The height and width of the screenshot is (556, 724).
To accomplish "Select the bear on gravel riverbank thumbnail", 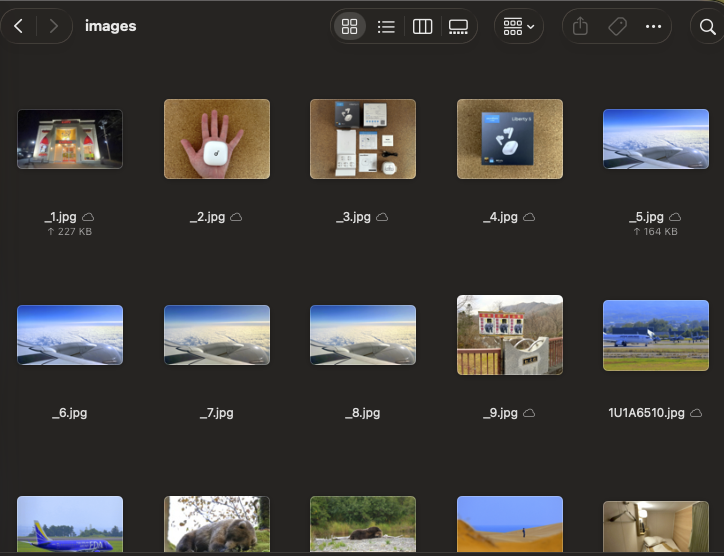I will point(363,524).
